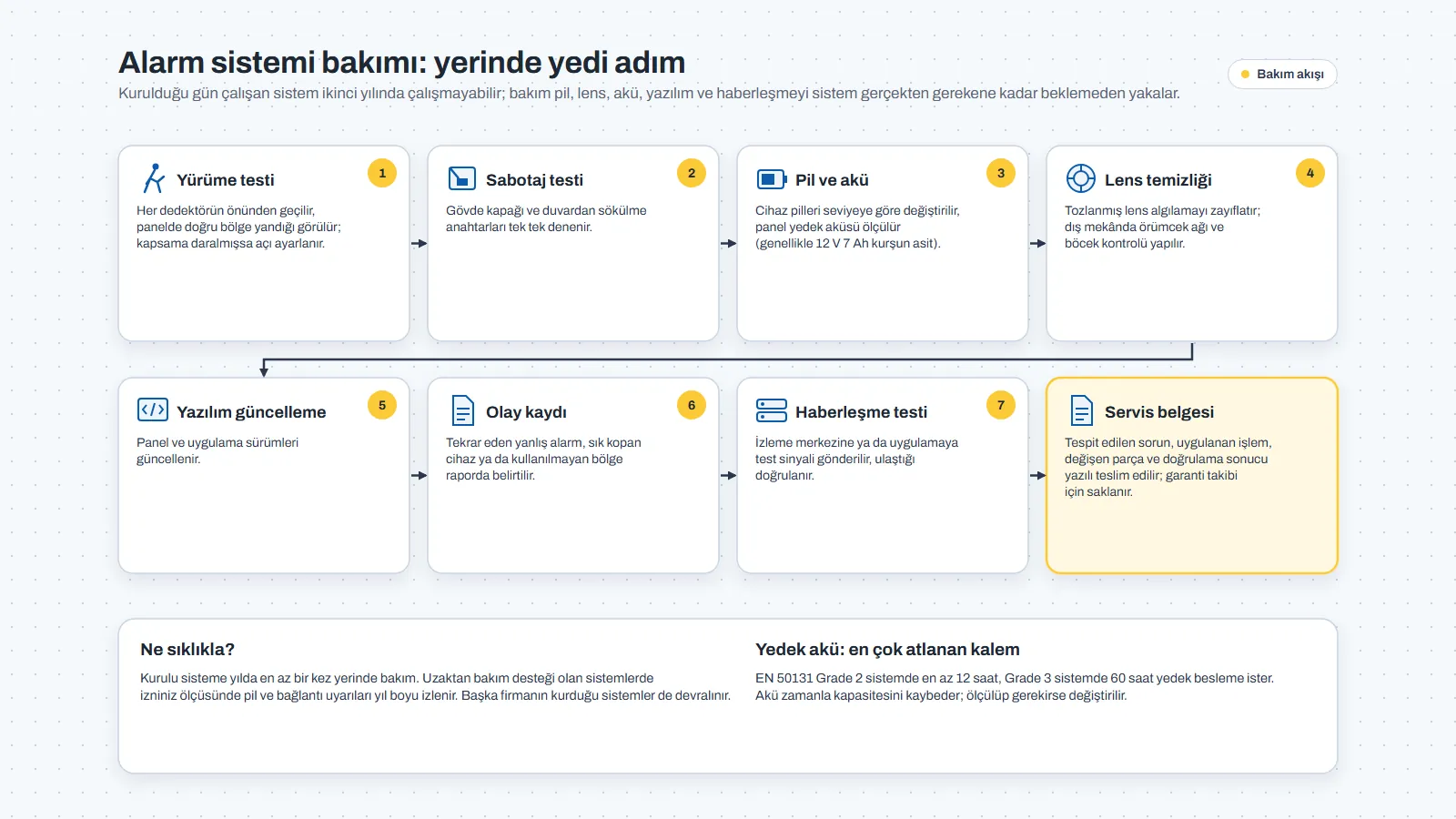
Task: Click the lens target icon for Lens temizliği
Action: [x=1081, y=178]
